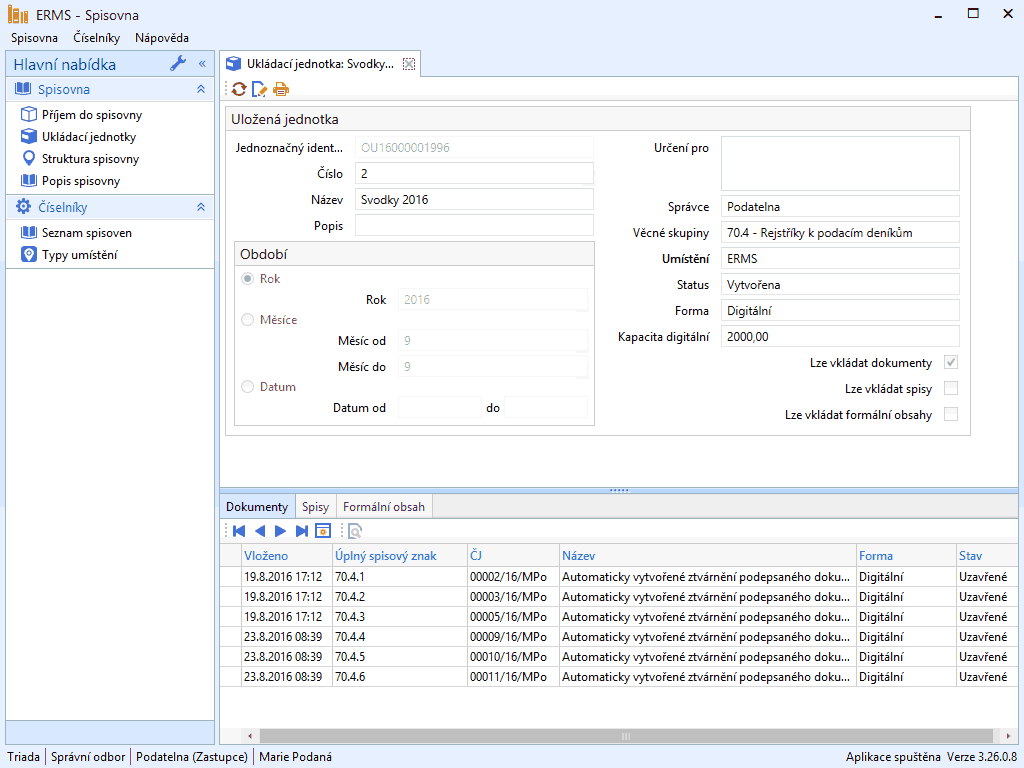Screen dimensions: 1024x768
Task: Collapse the Číselníky sidebar section
Action: pyautogui.click(x=201, y=207)
